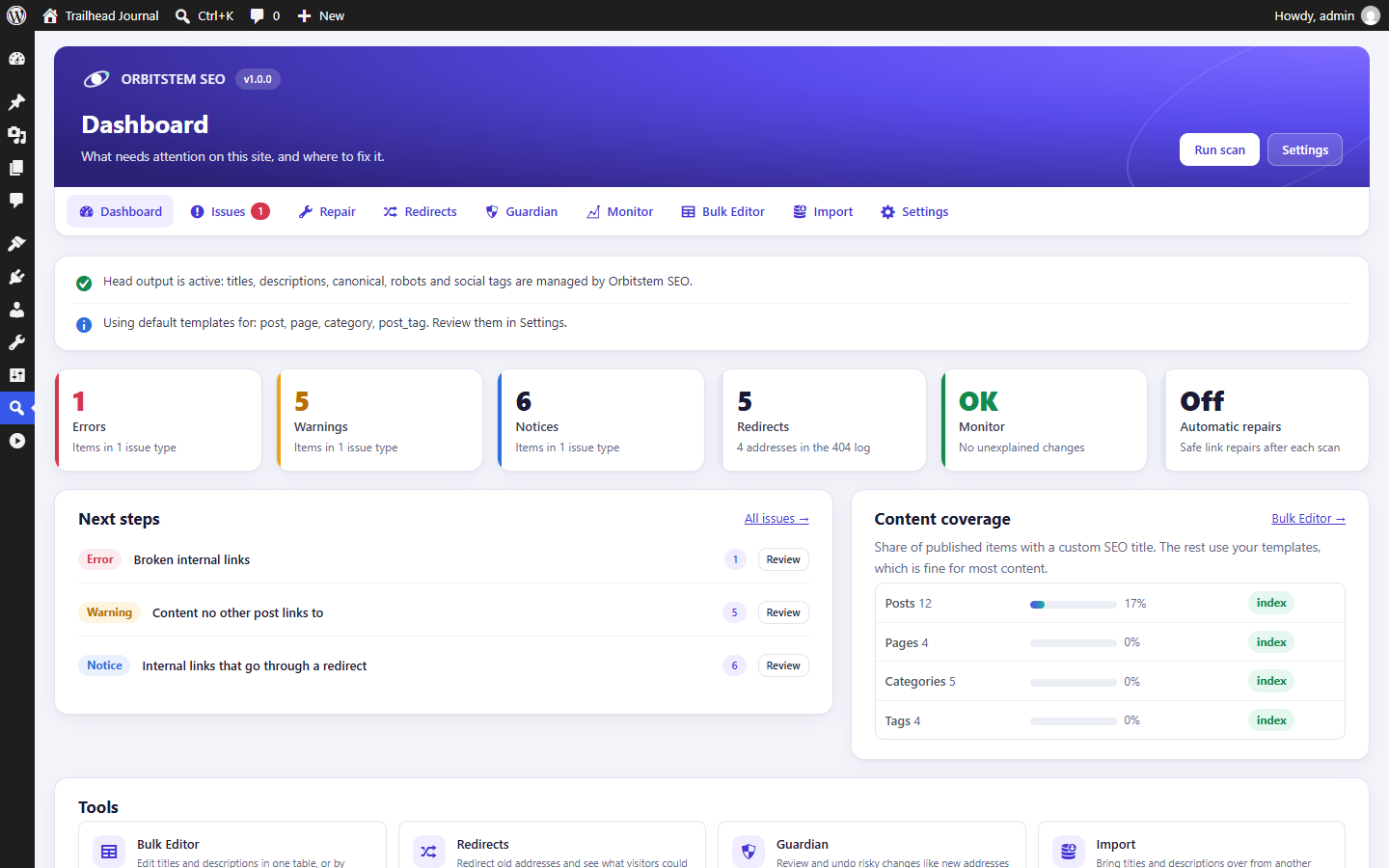This screenshot has width=1389, height=868.
Task: Open the Ctrl+K search in admin bar
Action: pos(204,15)
